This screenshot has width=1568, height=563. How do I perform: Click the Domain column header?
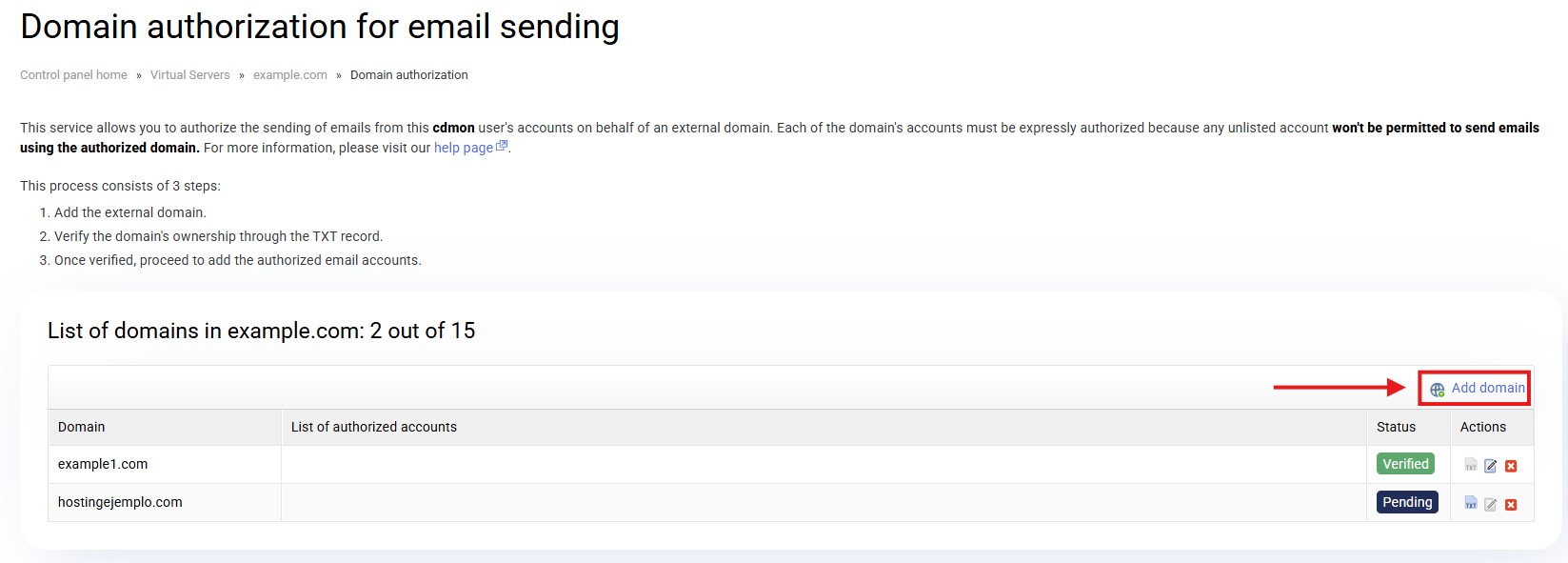pos(82,427)
